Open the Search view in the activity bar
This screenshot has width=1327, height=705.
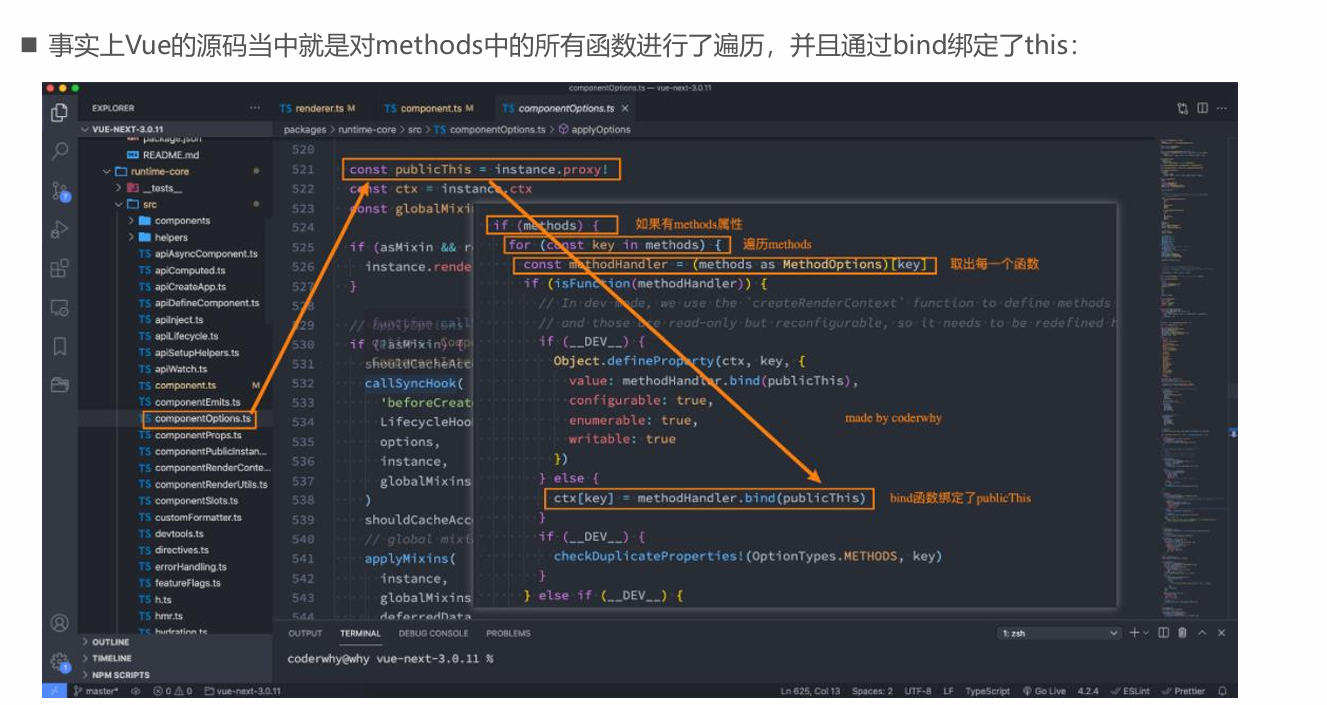(x=60, y=151)
